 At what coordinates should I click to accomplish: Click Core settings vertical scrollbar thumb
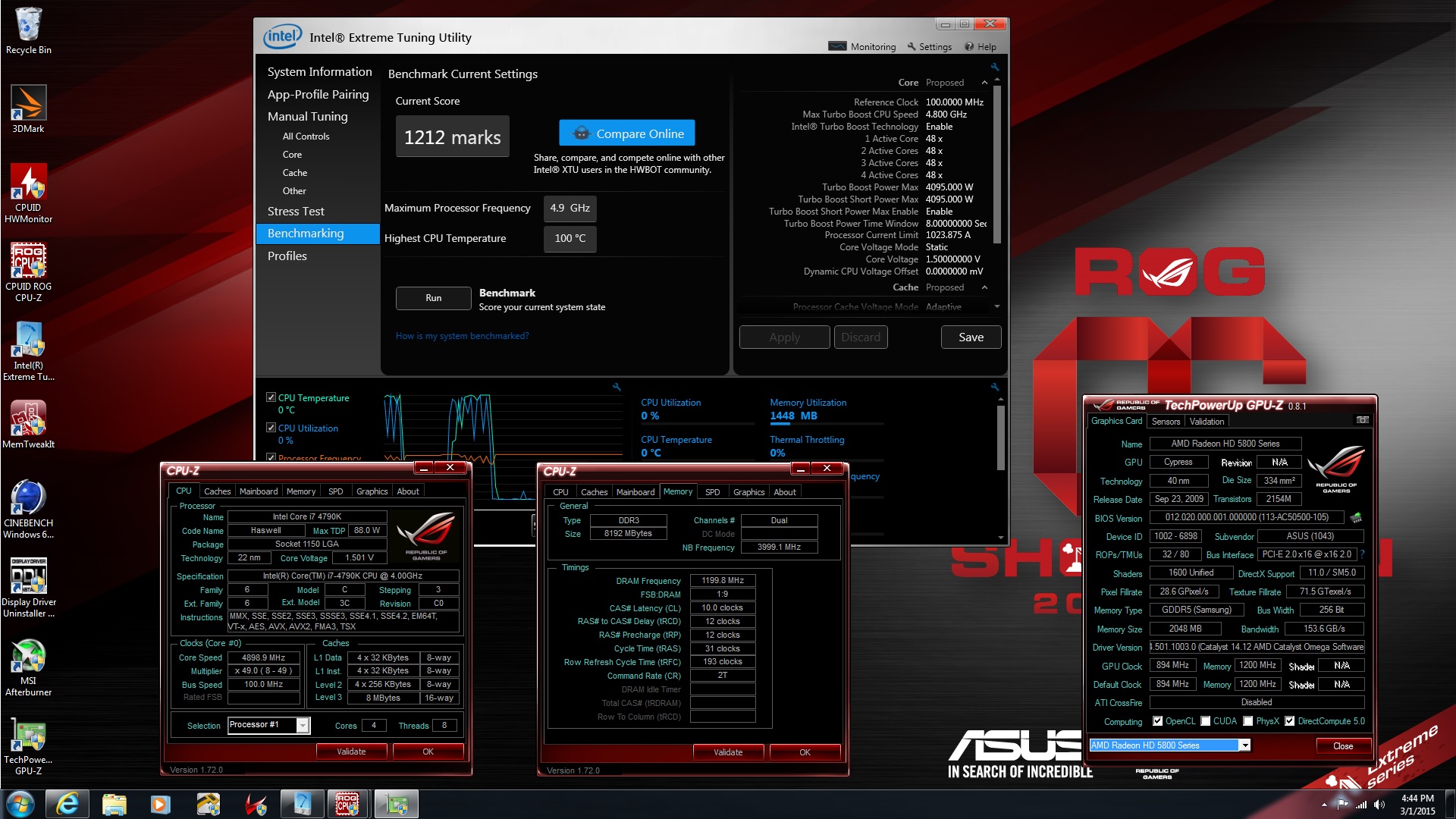(996, 163)
